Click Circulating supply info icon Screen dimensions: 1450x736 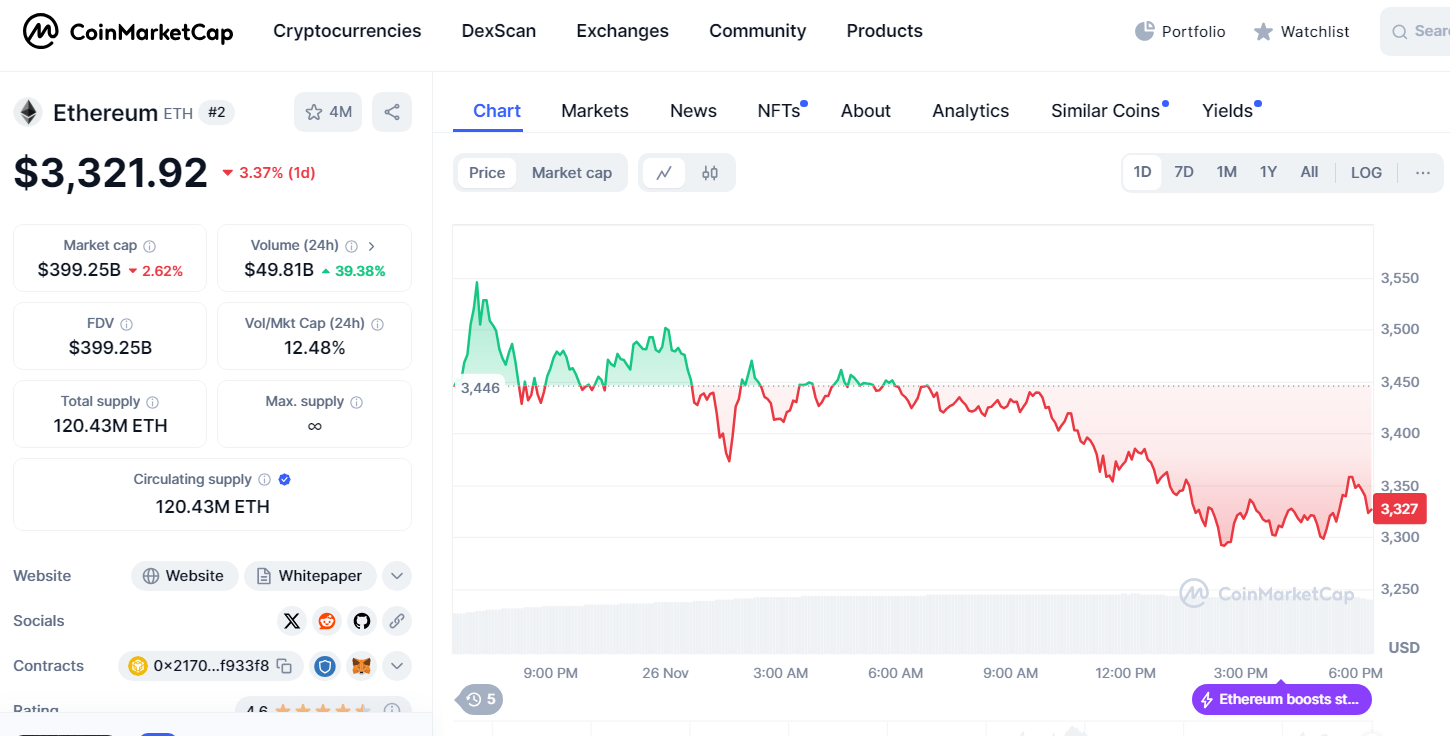coord(264,480)
